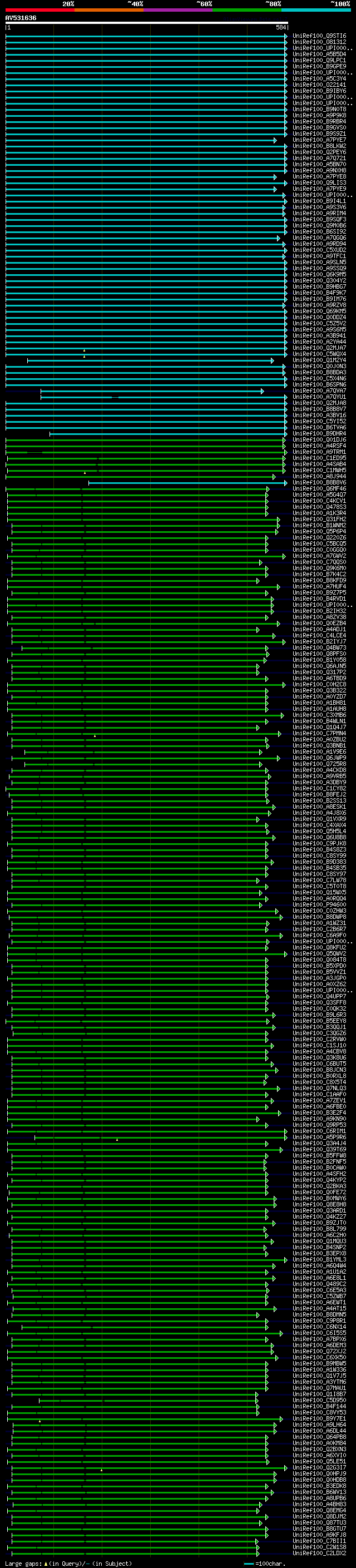Click UniRef100_B8B8V6 label

(319, 483)
